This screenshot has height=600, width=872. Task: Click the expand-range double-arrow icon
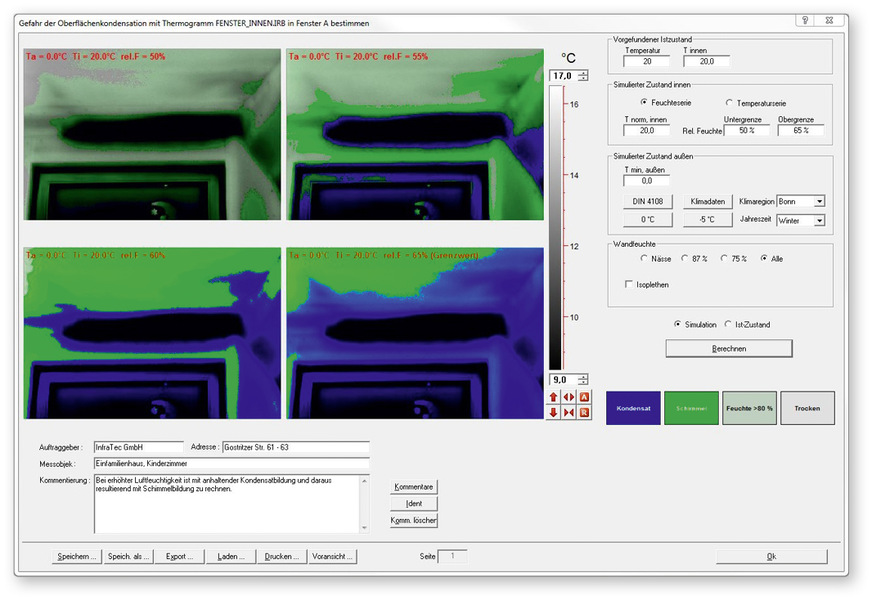coord(568,397)
